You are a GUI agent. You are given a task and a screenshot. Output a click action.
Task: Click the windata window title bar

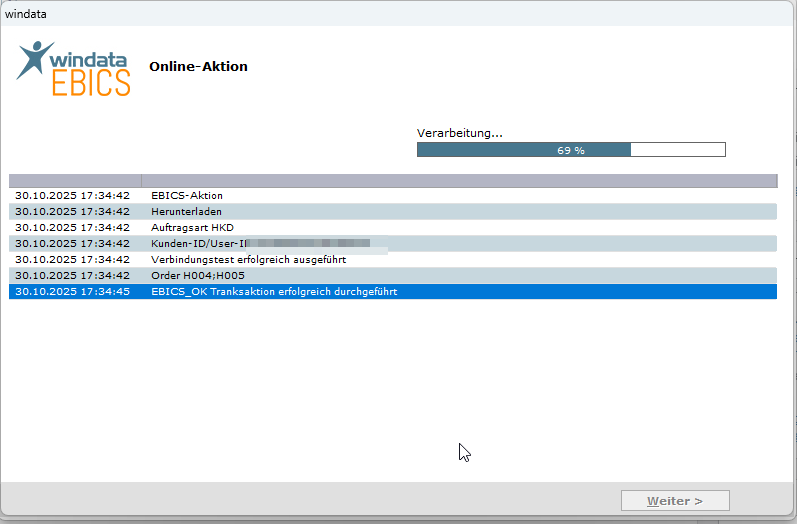pos(398,14)
